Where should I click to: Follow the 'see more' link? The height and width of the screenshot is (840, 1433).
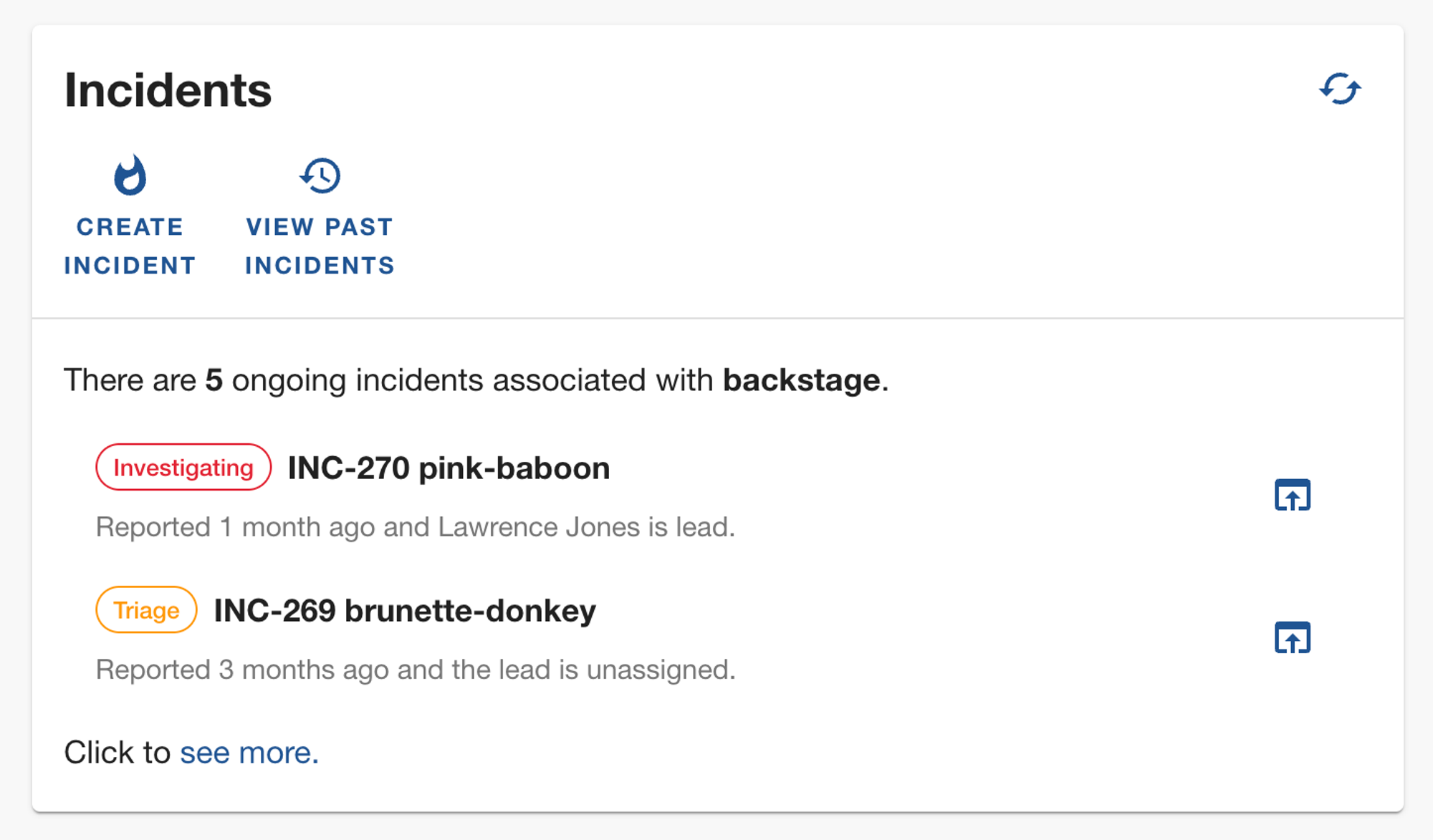tap(249, 753)
